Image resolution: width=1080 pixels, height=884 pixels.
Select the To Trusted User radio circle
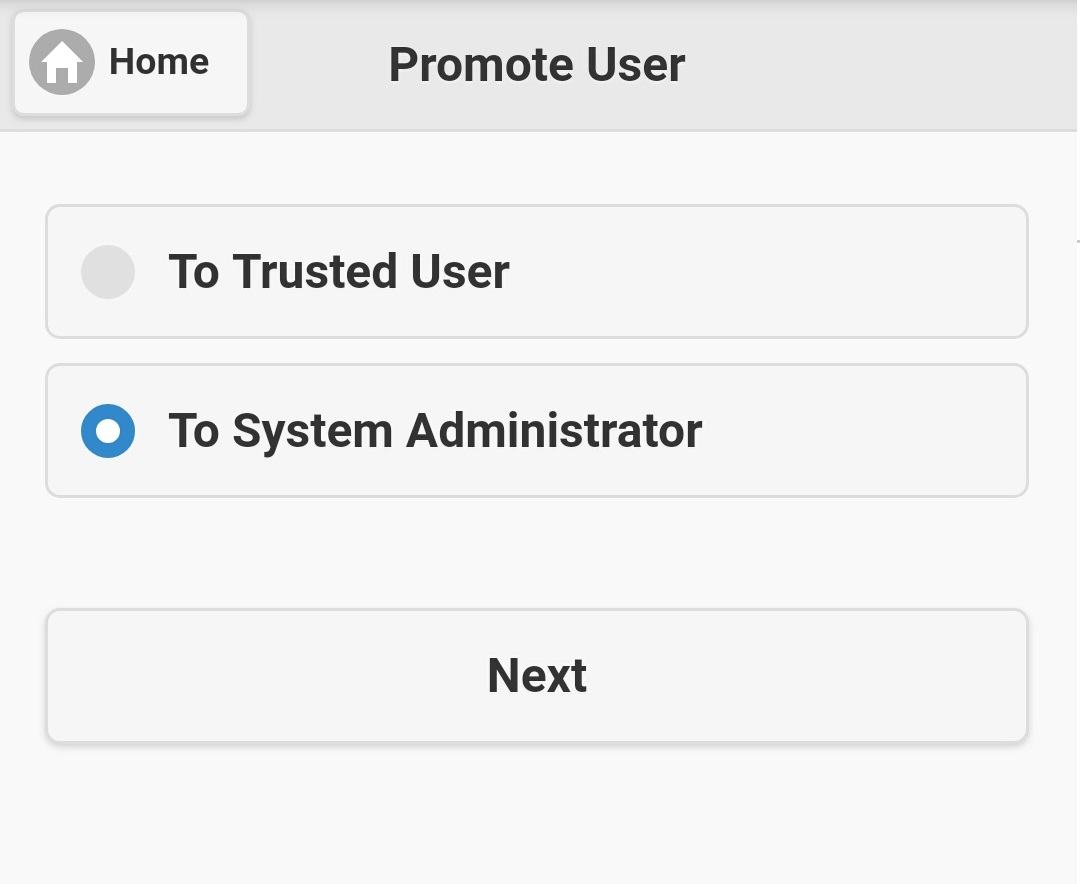pos(108,272)
